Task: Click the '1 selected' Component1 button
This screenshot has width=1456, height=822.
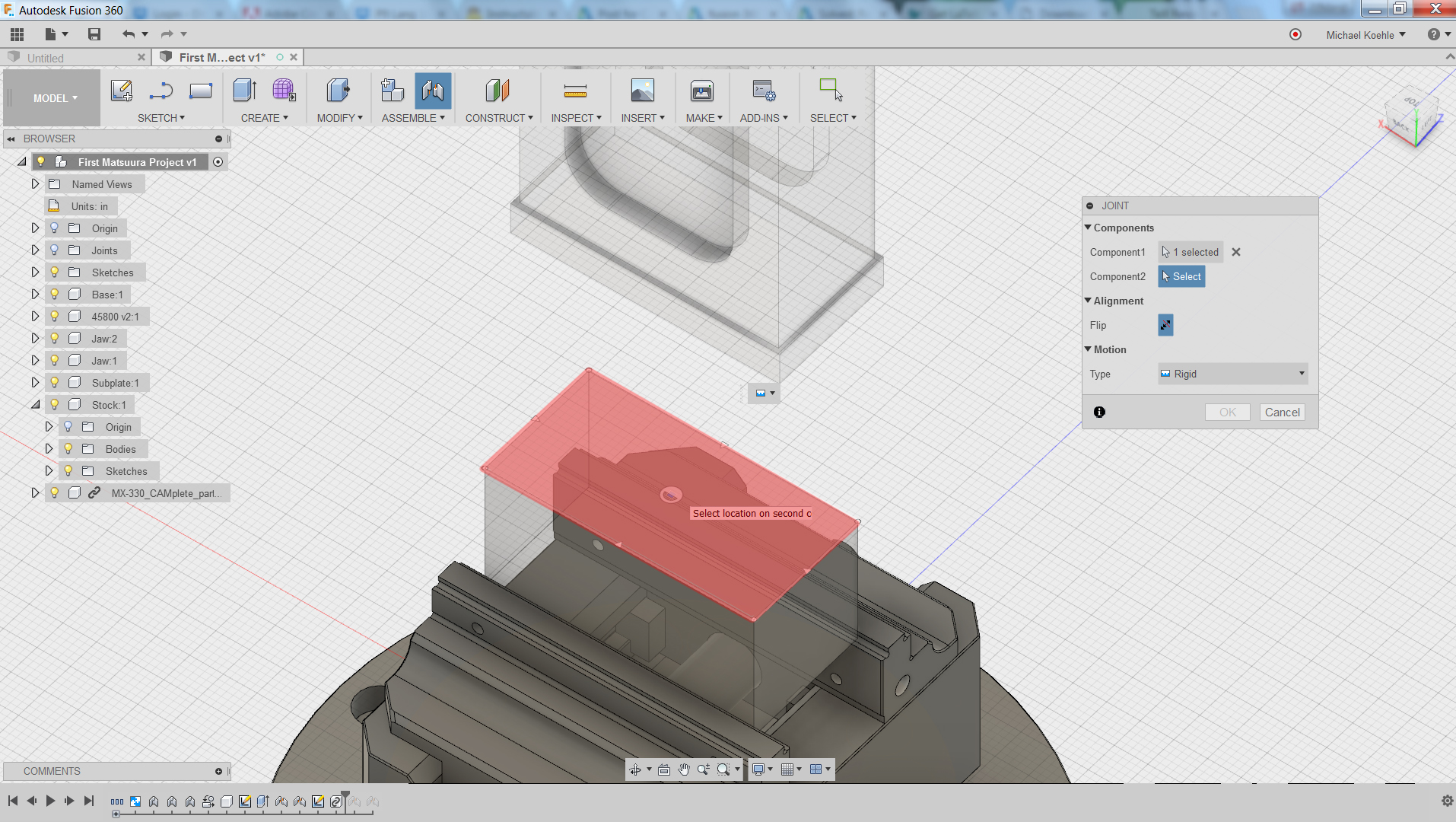Action: 1191,252
